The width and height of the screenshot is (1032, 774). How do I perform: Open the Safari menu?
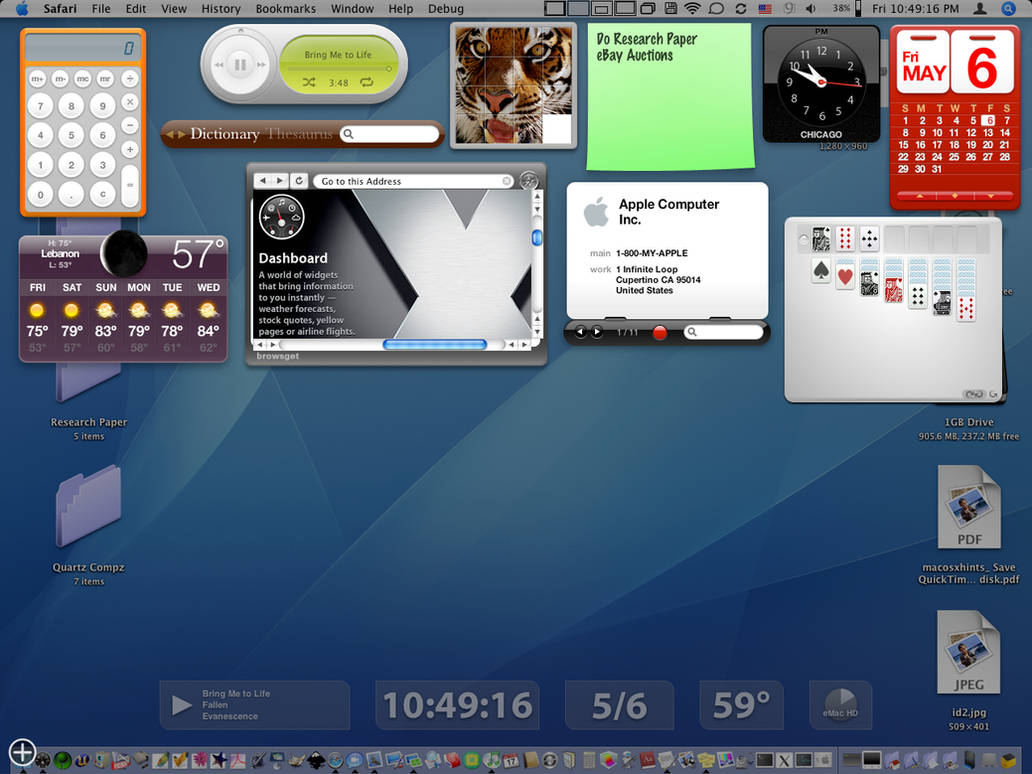point(60,9)
